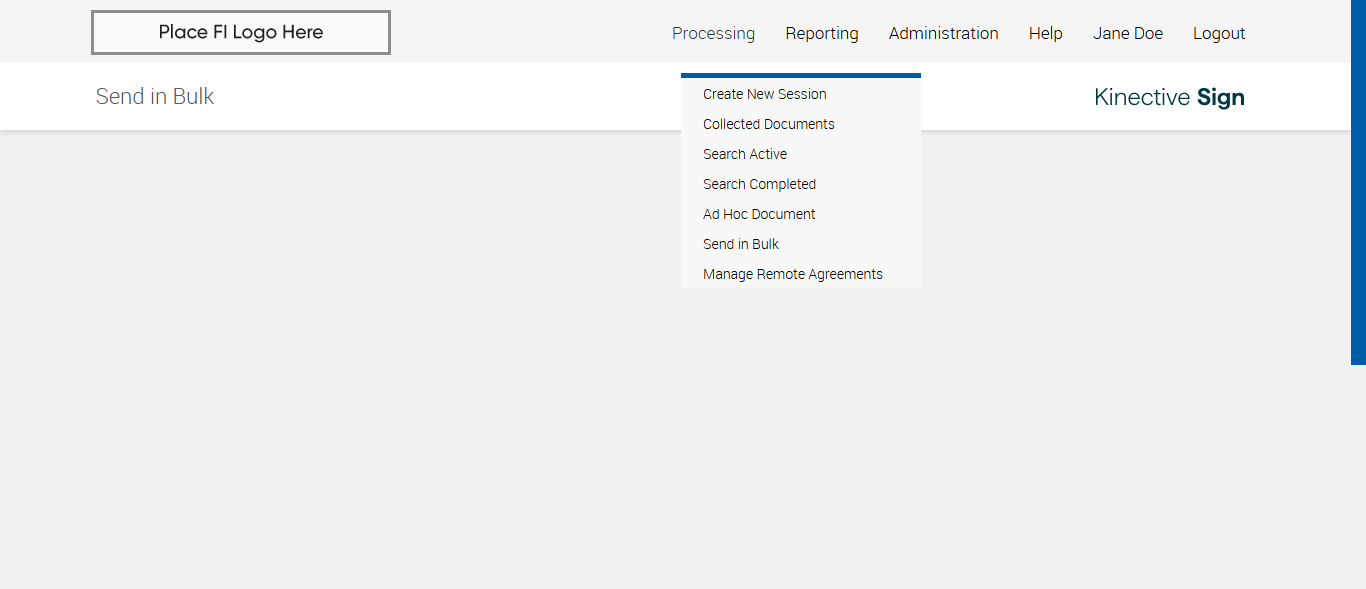Image resolution: width=1366 pixels, height=589 pixels.
Task: Click the Jane Doe user menu
Action: (x=1127, y=33)
